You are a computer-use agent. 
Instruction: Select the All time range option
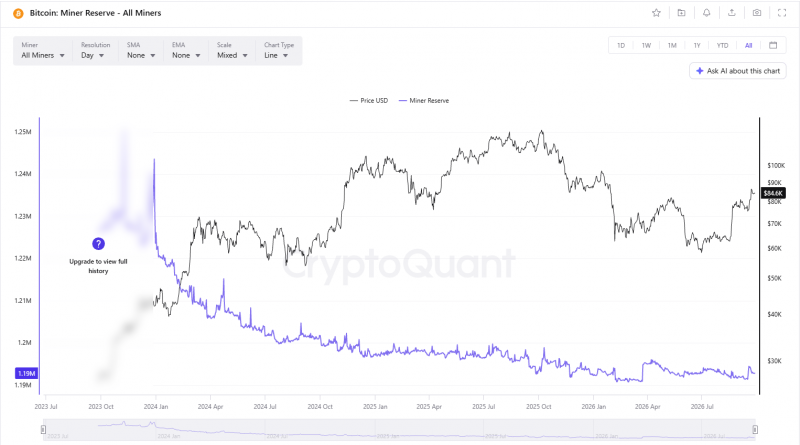tap(748, 45)
